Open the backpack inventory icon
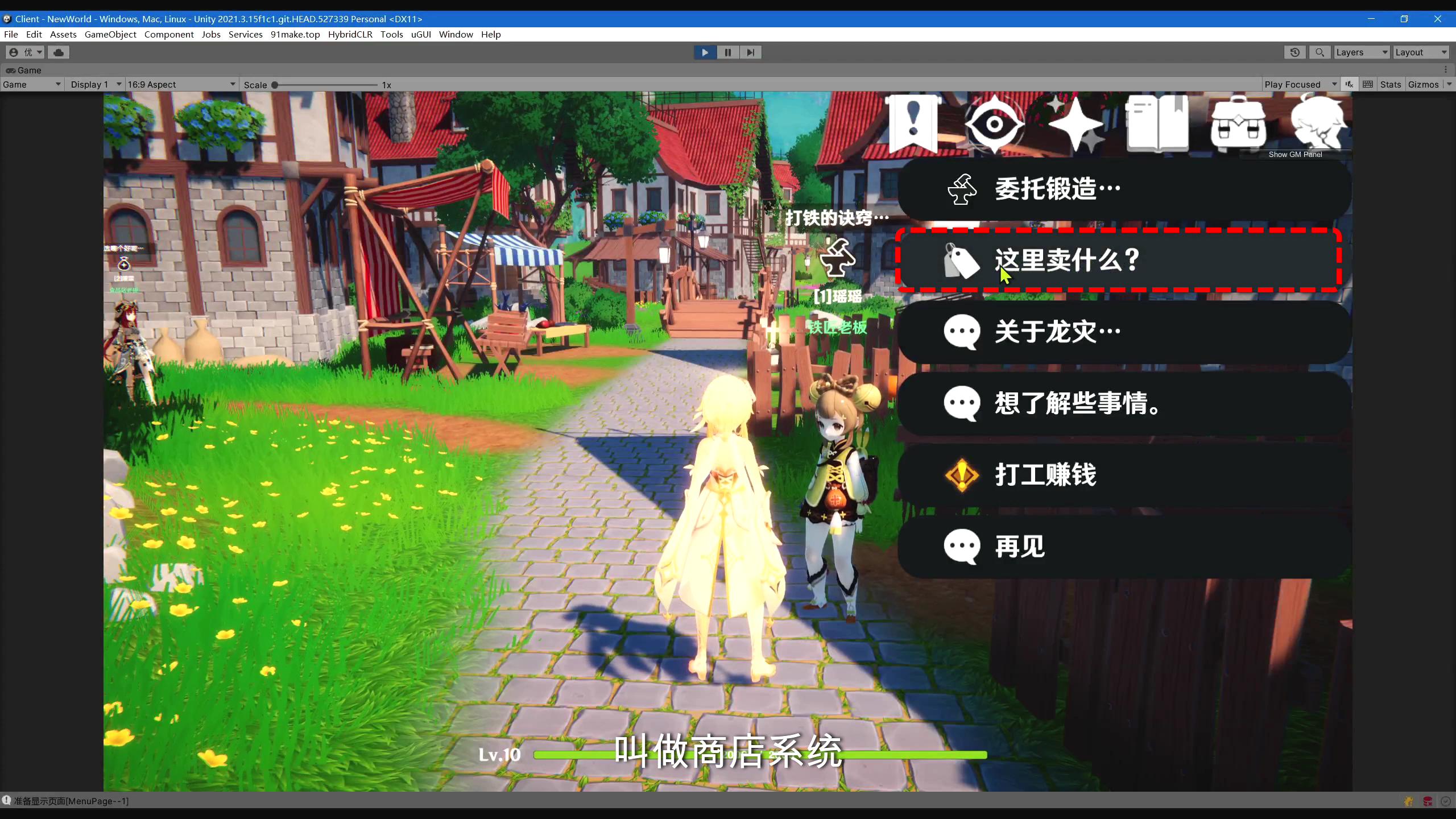Screen dimensions: 1456x819 1238,124
